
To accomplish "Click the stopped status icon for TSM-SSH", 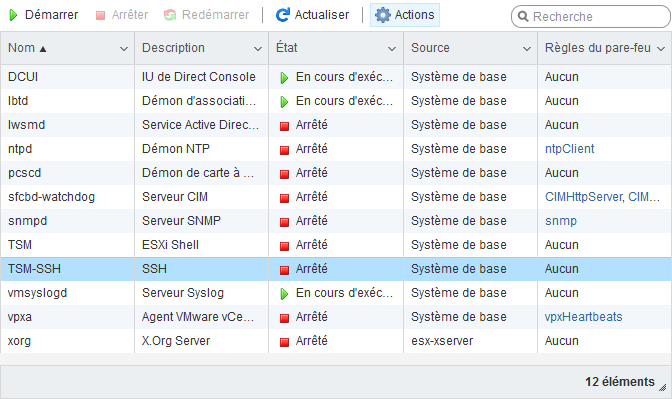I will click(x=284, y=270).
